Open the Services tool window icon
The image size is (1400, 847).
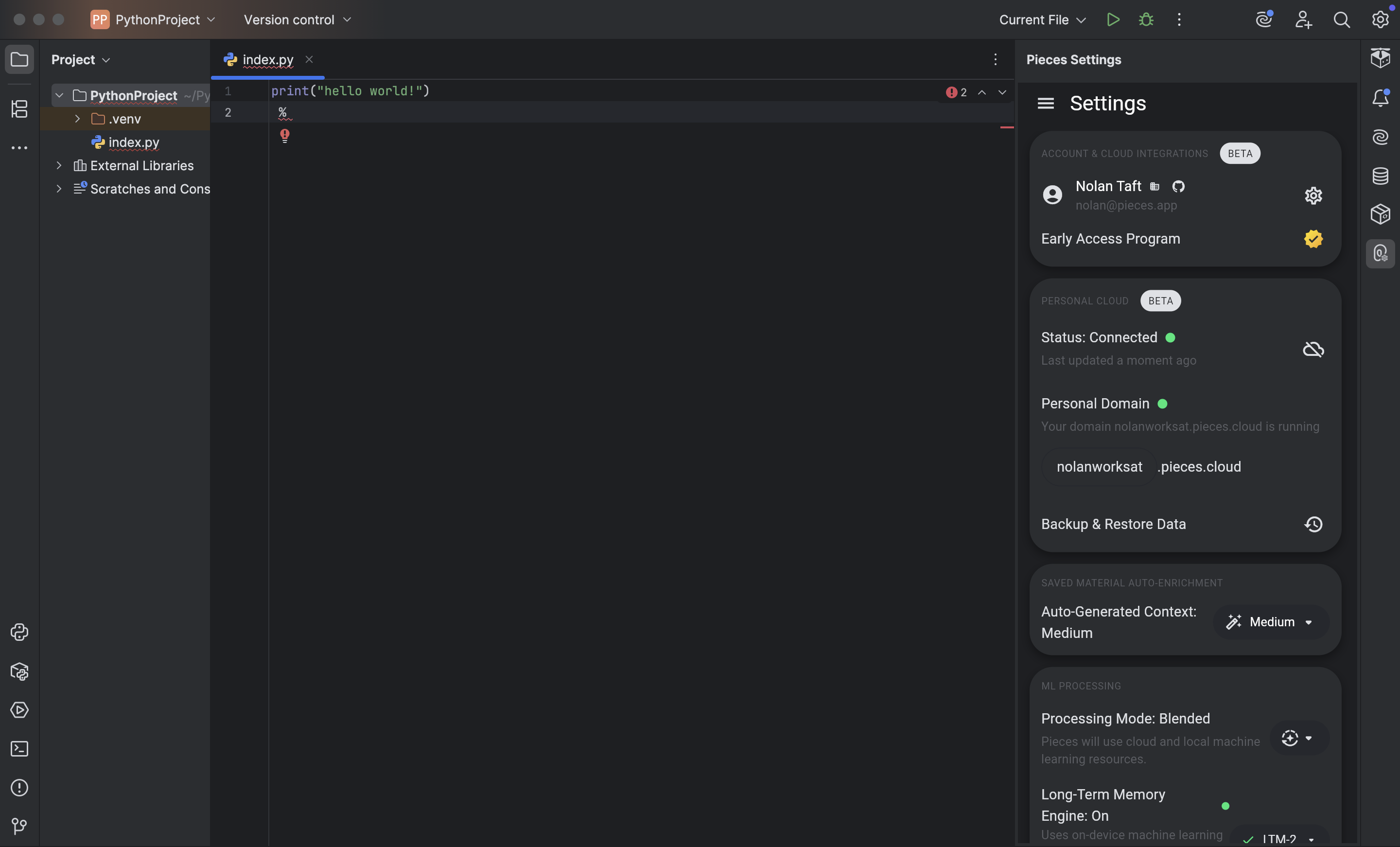coord(19,710)
